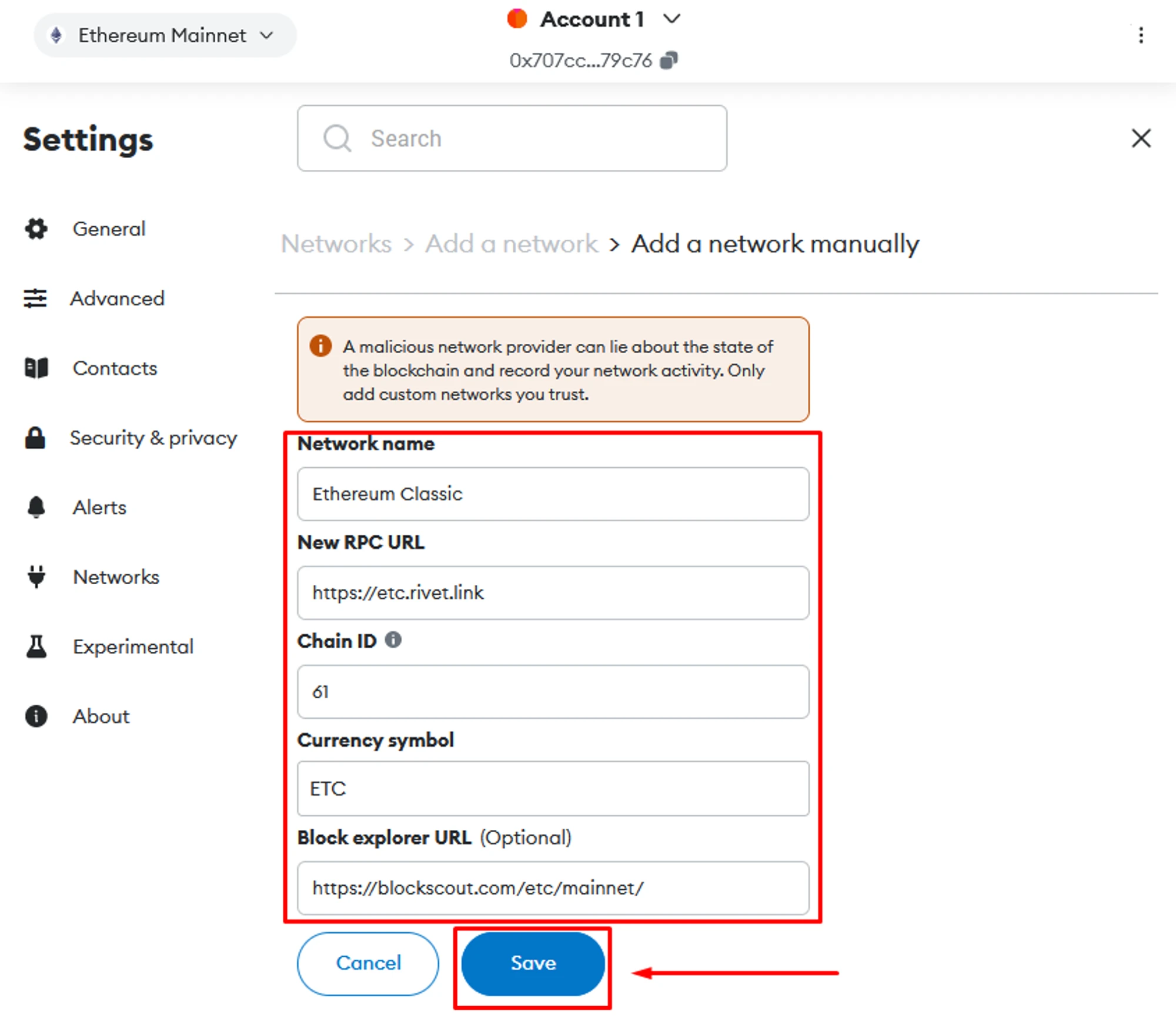Focus the settings Search field
Viewport: 1176px width, 1025px height.
512,139
